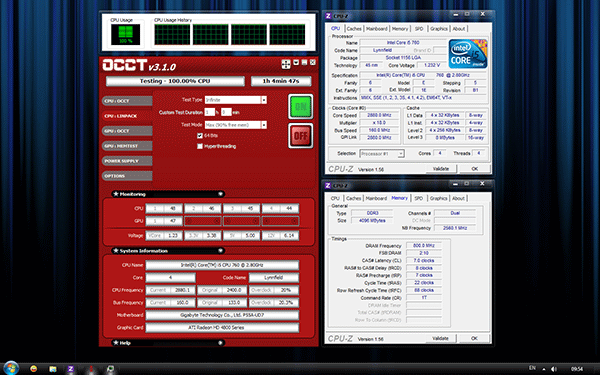The width and height of the screenshot is (600, 375).
Task: Open Mainboard tab in lower CPU-Z window
Action: [x=377, y=198]
